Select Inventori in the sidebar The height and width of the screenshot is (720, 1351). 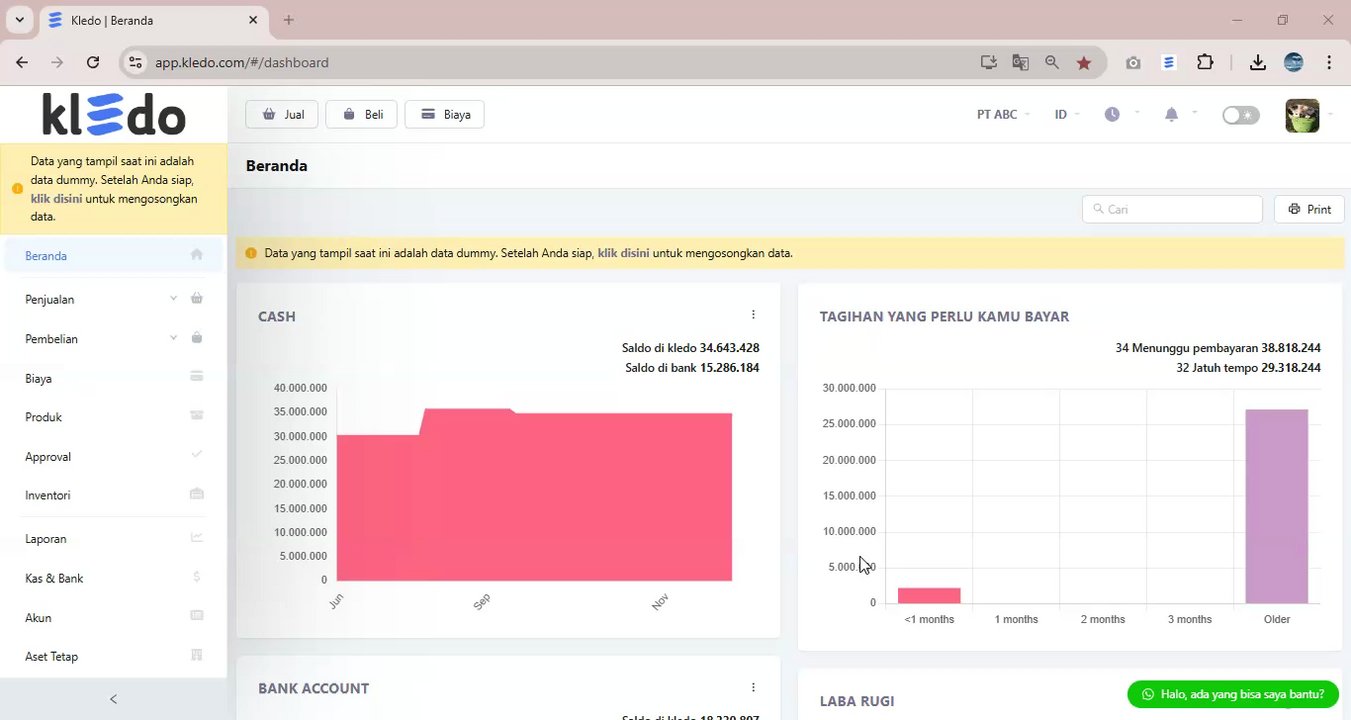(113, 495)
